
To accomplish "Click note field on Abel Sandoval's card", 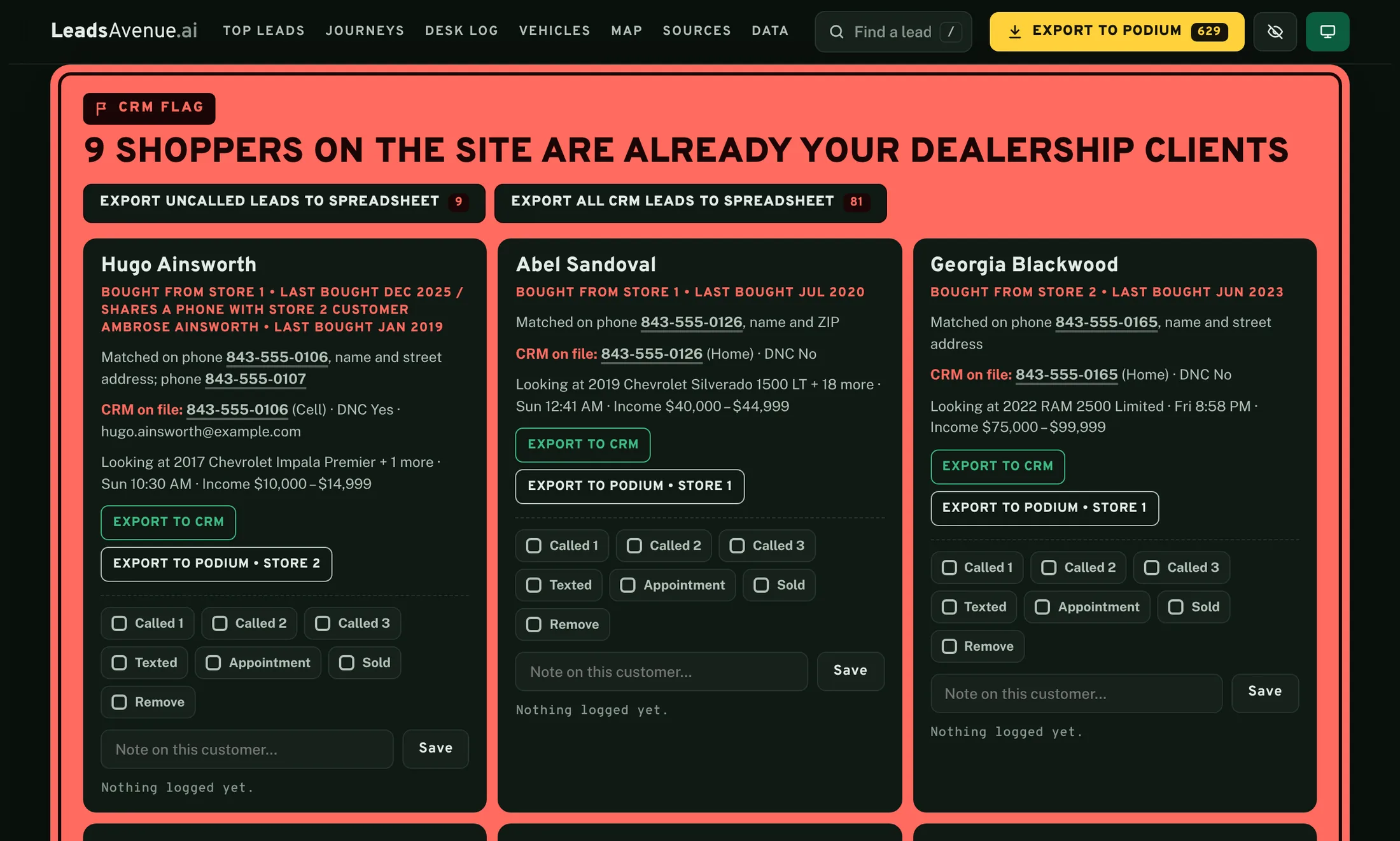I will pos(661,672).
